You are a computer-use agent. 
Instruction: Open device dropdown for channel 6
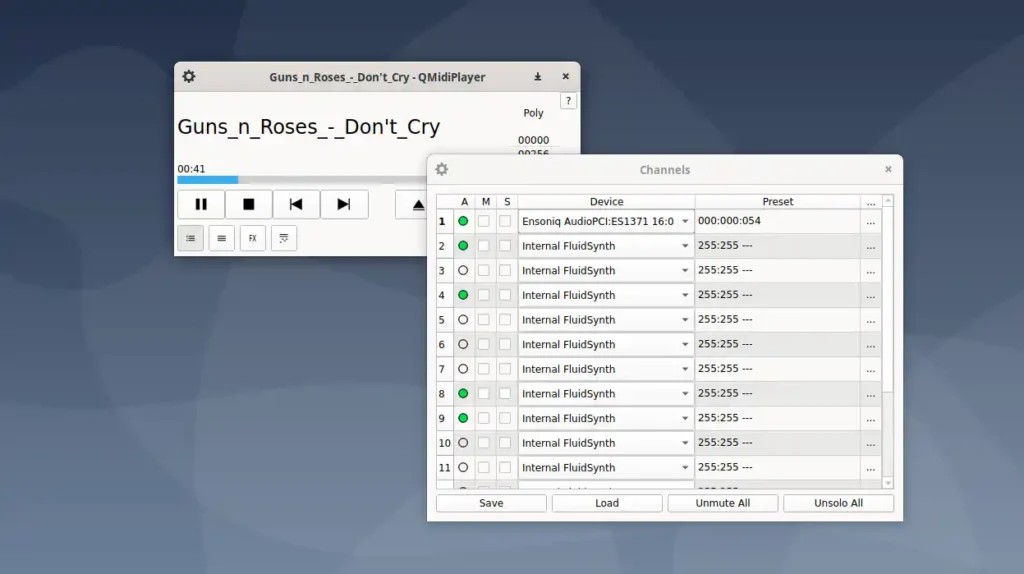(606, 344)
